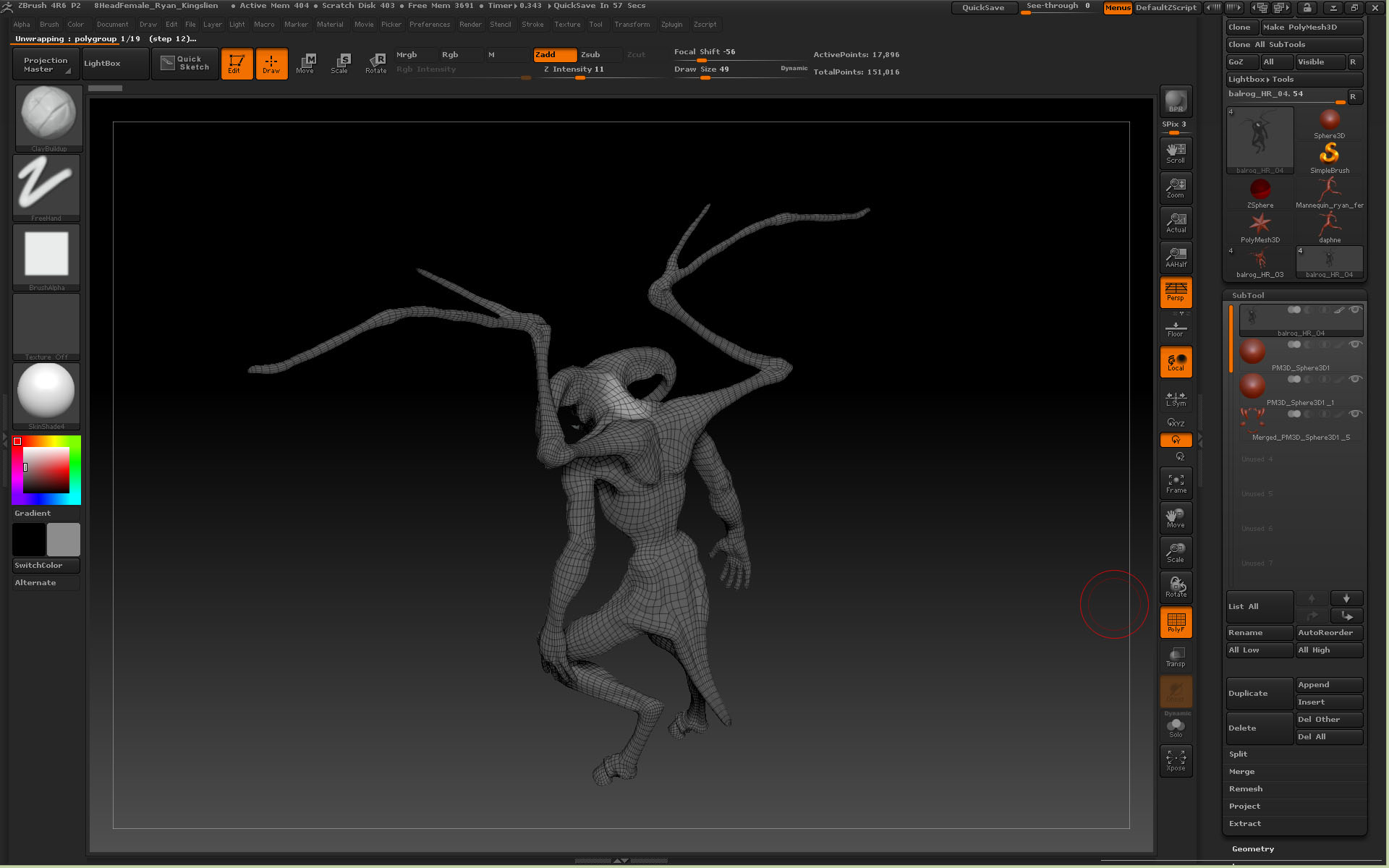Enable Floor grid icon
This screenshot has height=868, width=1389.
click(x=1176, y=329)
